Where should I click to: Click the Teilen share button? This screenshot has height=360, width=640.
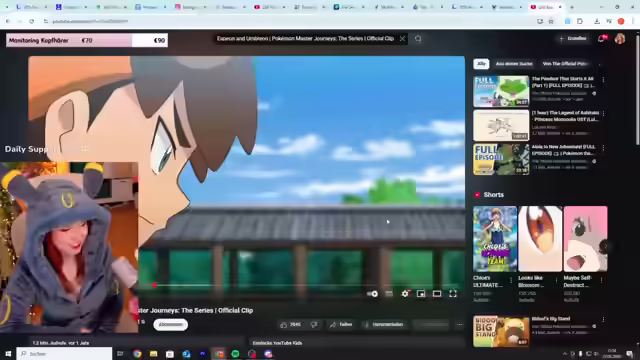(341, 325)
